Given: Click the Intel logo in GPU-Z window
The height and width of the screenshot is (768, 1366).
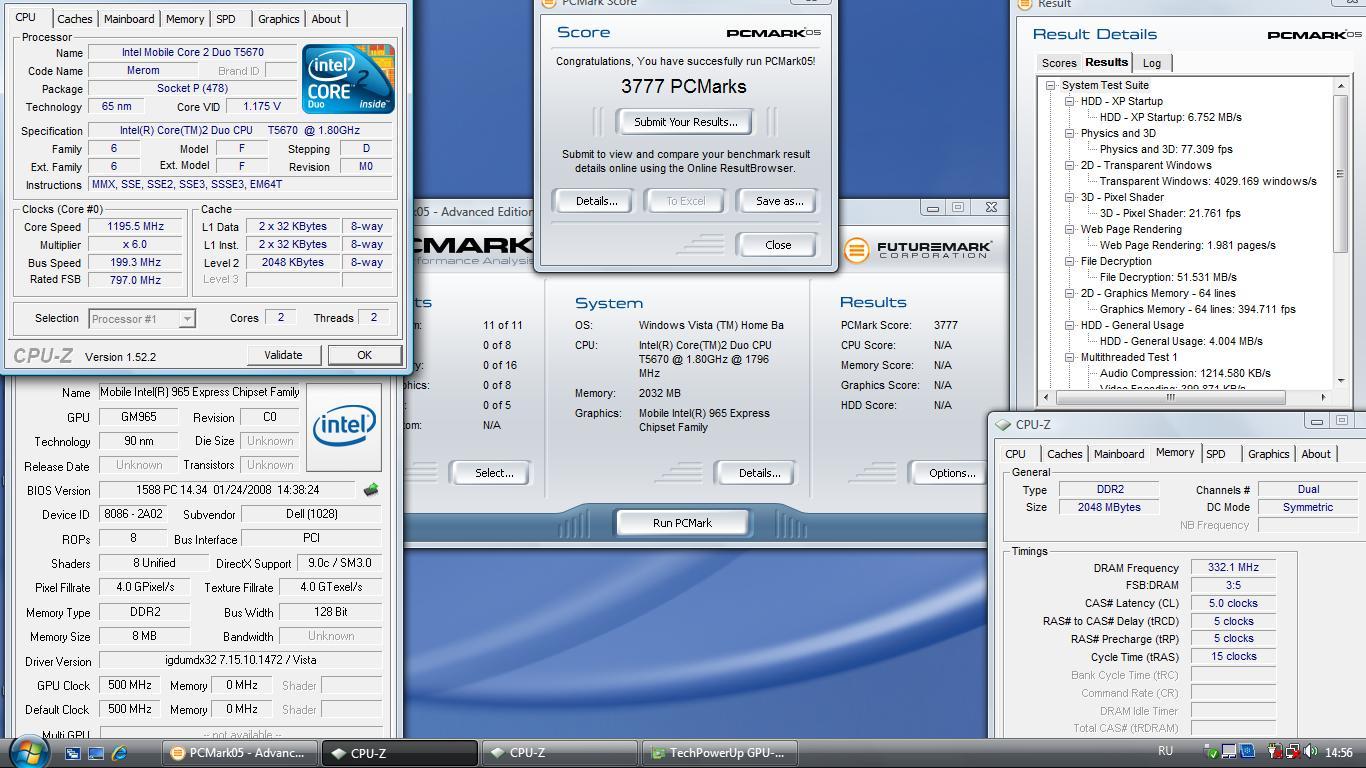Looking at the screenshot, I should 344,427.
